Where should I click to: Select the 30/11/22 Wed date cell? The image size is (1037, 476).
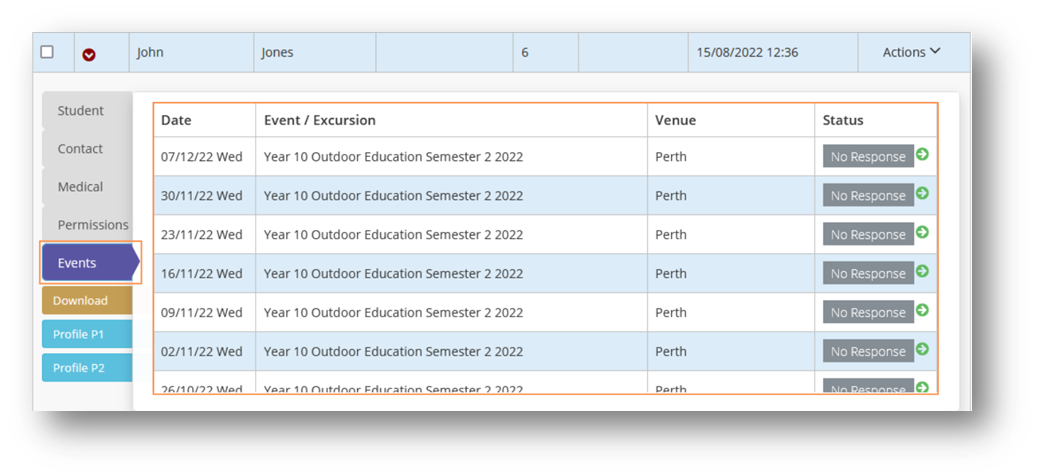[x=204, y=196]
